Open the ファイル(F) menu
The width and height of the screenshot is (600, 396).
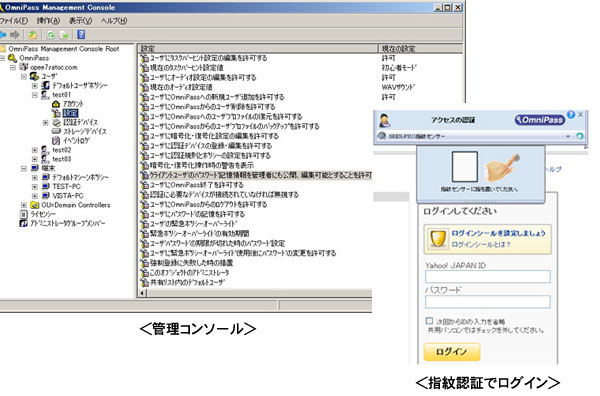pos(14,21)
